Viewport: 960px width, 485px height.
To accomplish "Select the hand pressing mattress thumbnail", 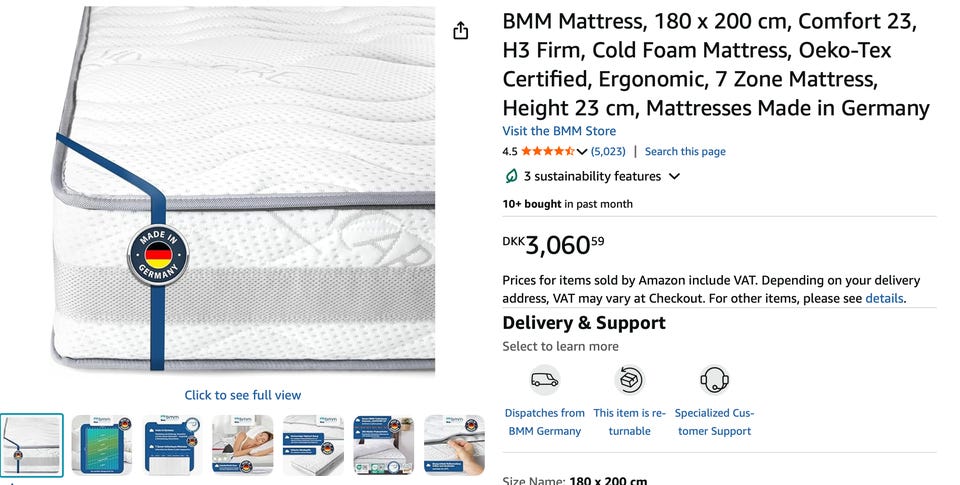I will (x=454, y=445).
